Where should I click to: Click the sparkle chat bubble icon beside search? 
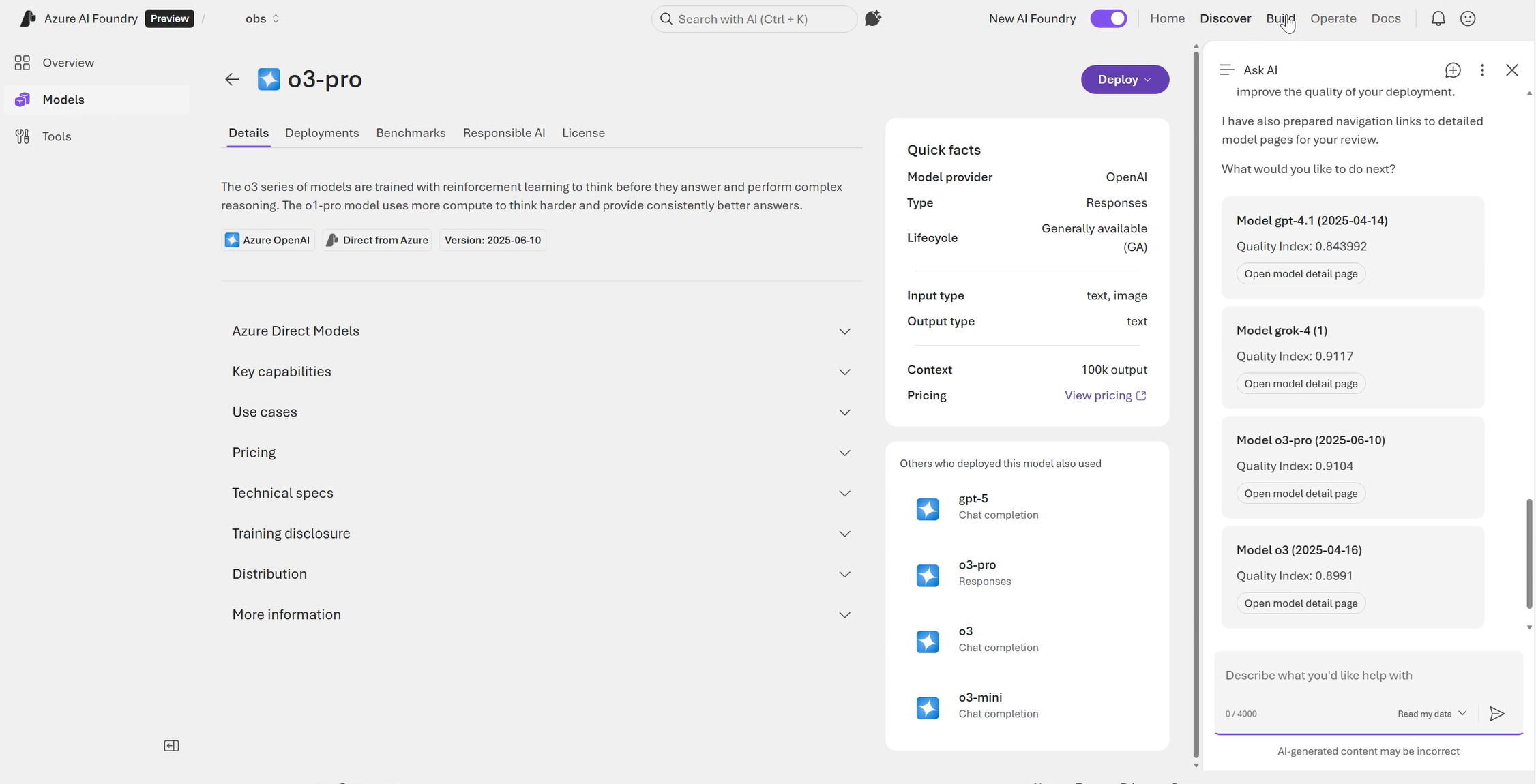click(873, 18)
